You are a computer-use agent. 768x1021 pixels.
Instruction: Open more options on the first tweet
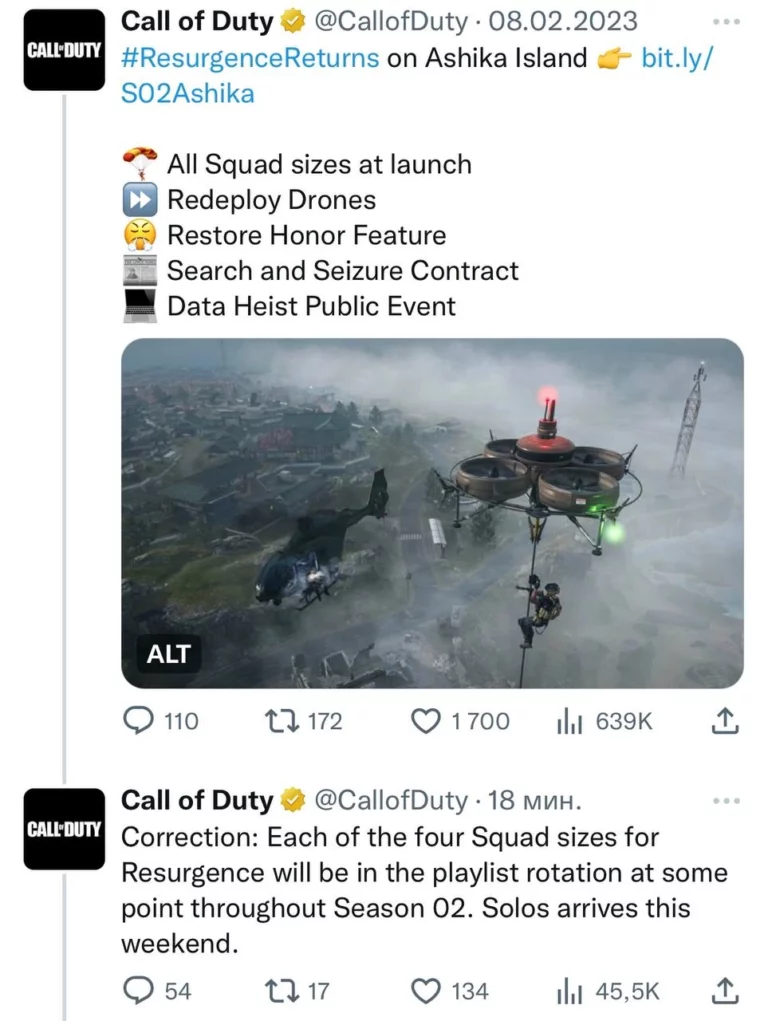click(726, 22)
